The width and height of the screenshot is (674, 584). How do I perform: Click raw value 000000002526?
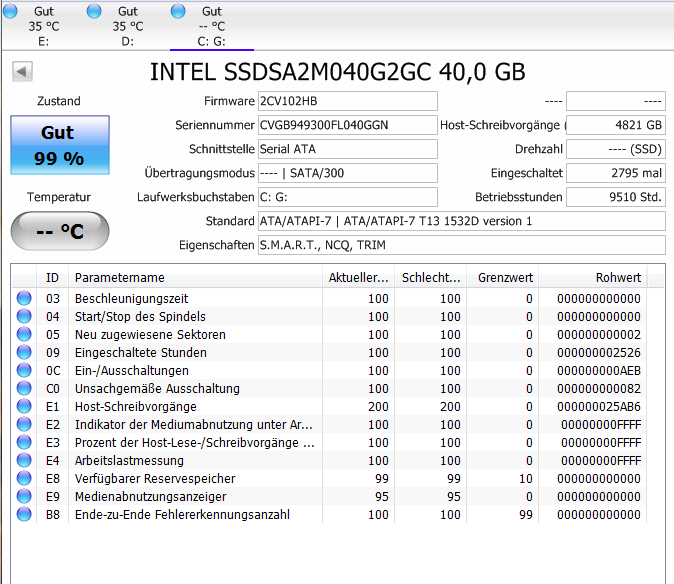pyautogui.click(x=599, y=353)
